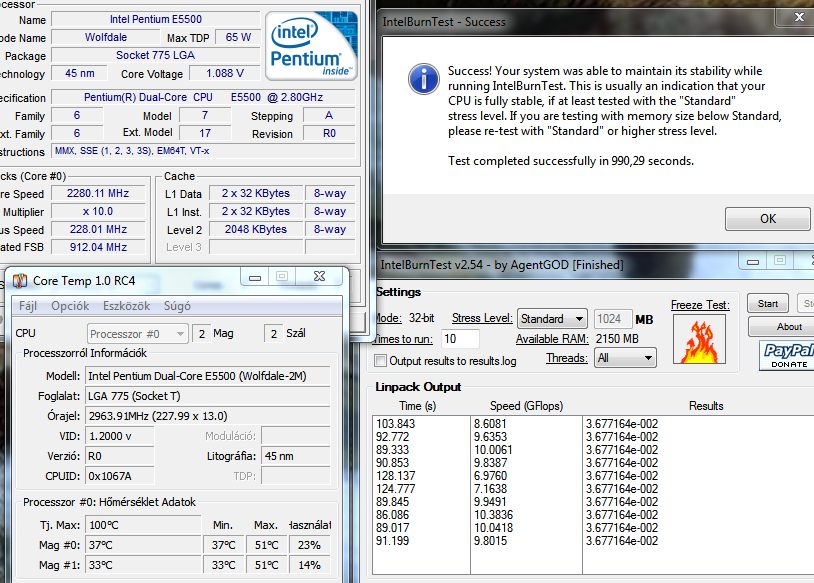
Task: Open the Processzor #0 dropdown in Core Temp
Action: coord(138,334)
